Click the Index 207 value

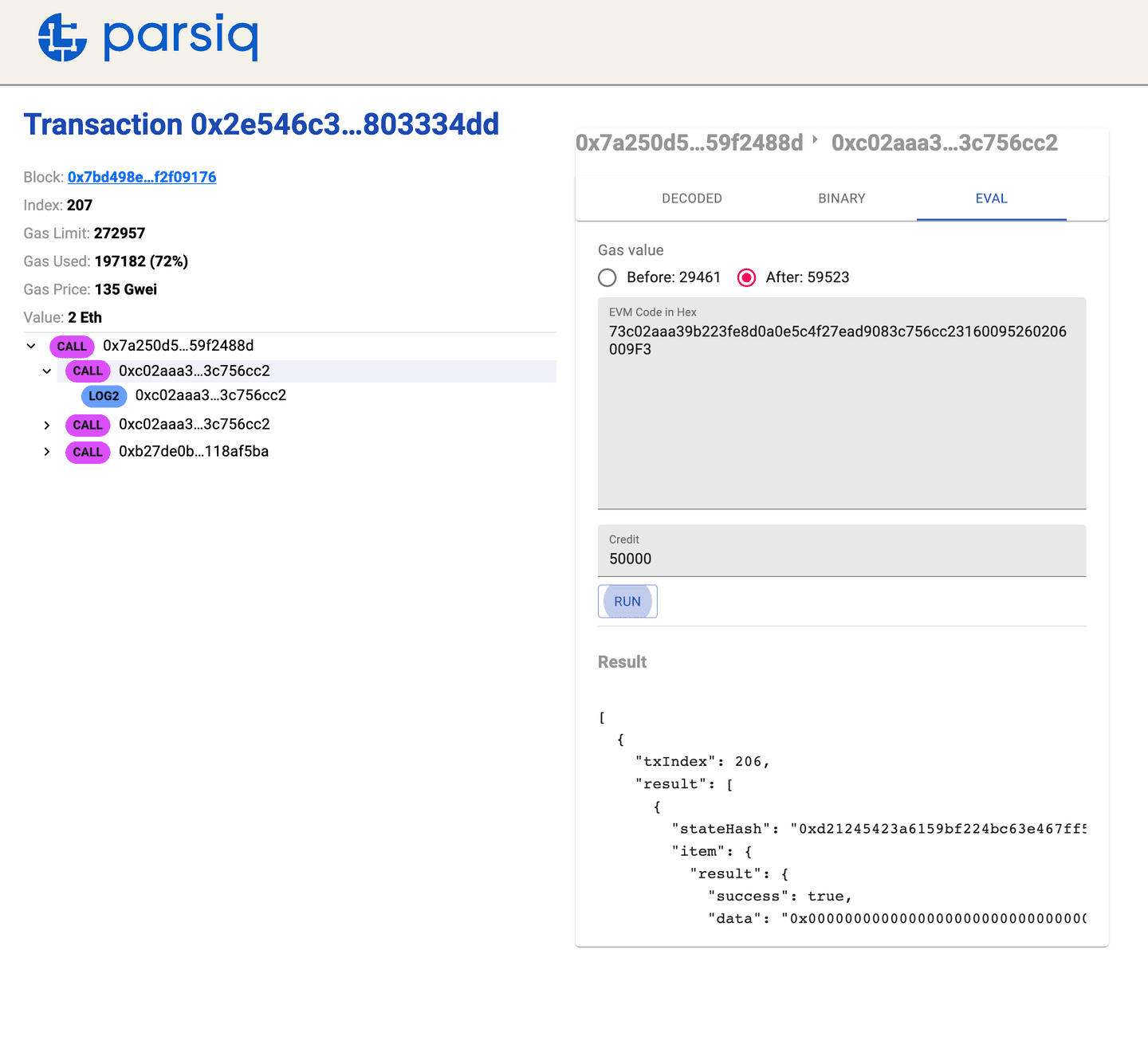tap(80, 206)
